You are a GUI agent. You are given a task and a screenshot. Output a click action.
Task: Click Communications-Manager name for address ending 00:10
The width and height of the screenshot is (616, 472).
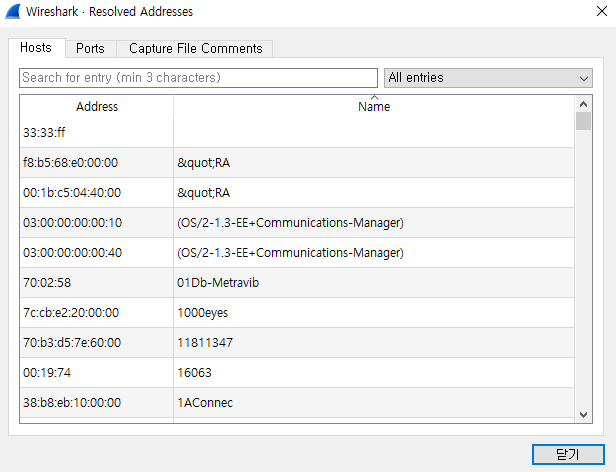tap(290, 223)
